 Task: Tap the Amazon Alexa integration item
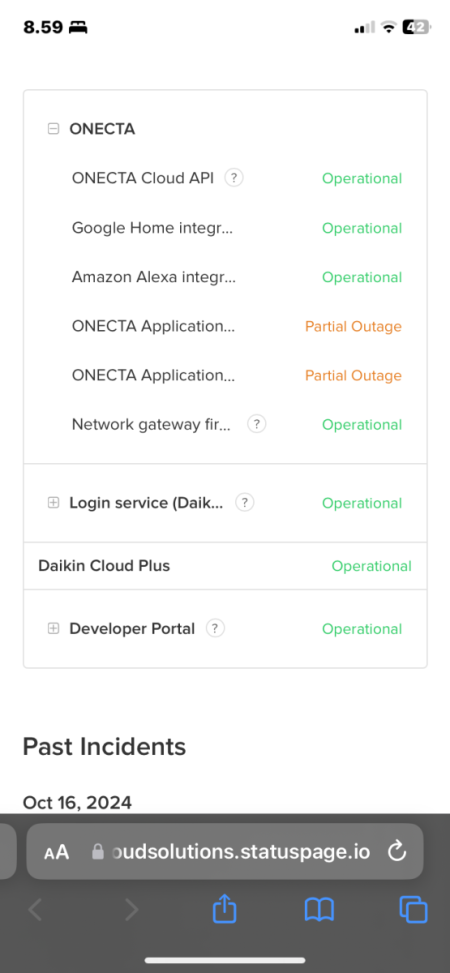pyautogui.click(x=154, y=277)
